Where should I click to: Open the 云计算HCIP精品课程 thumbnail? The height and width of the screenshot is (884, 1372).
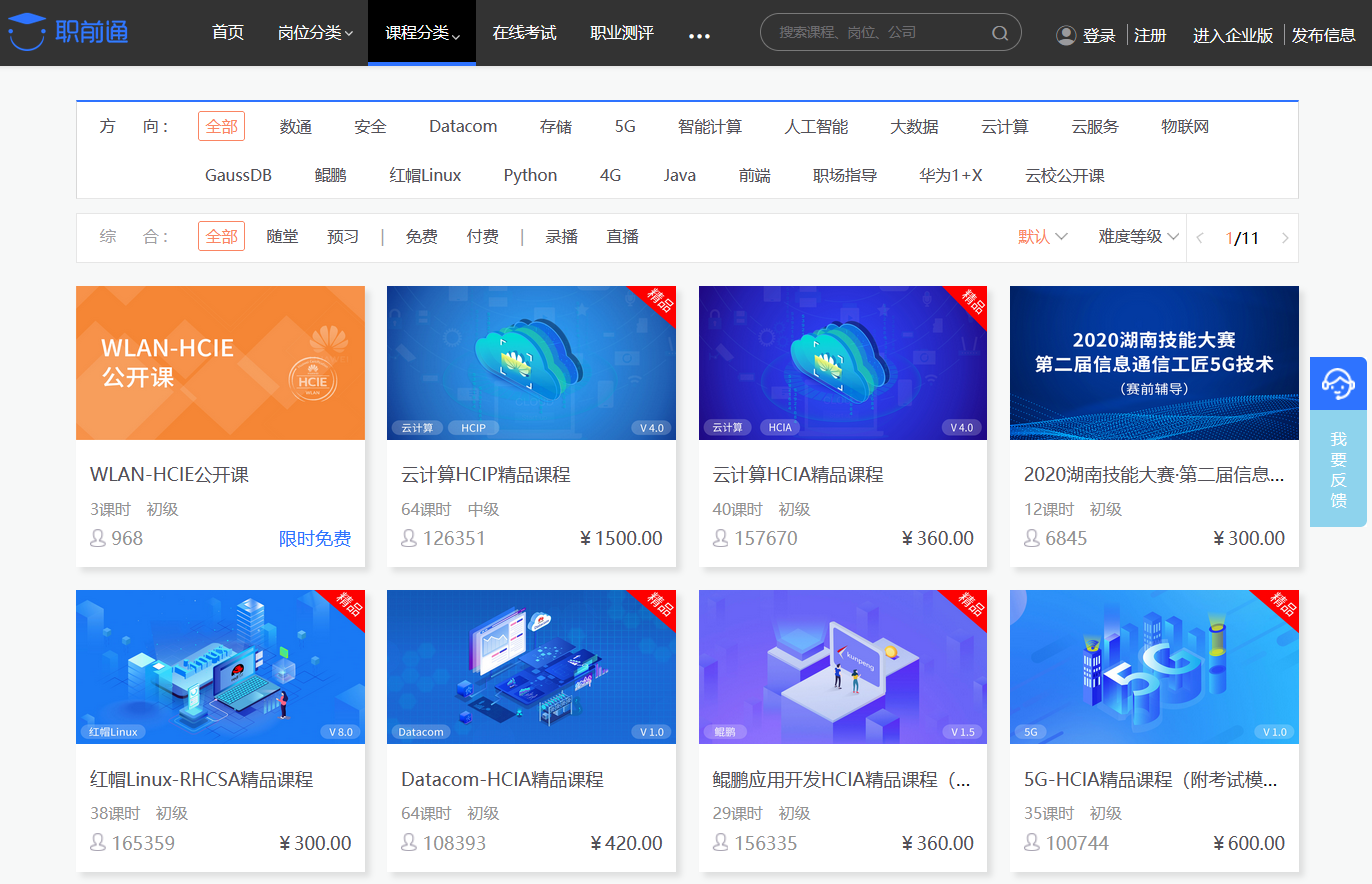click(x=531, y=363)
